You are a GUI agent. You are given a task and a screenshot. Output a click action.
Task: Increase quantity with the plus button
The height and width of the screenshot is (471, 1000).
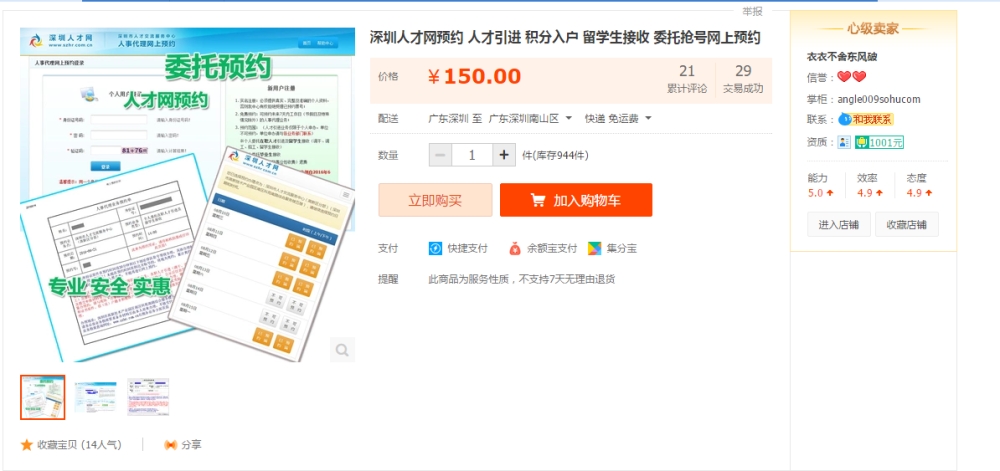click(x=504, y=155)
